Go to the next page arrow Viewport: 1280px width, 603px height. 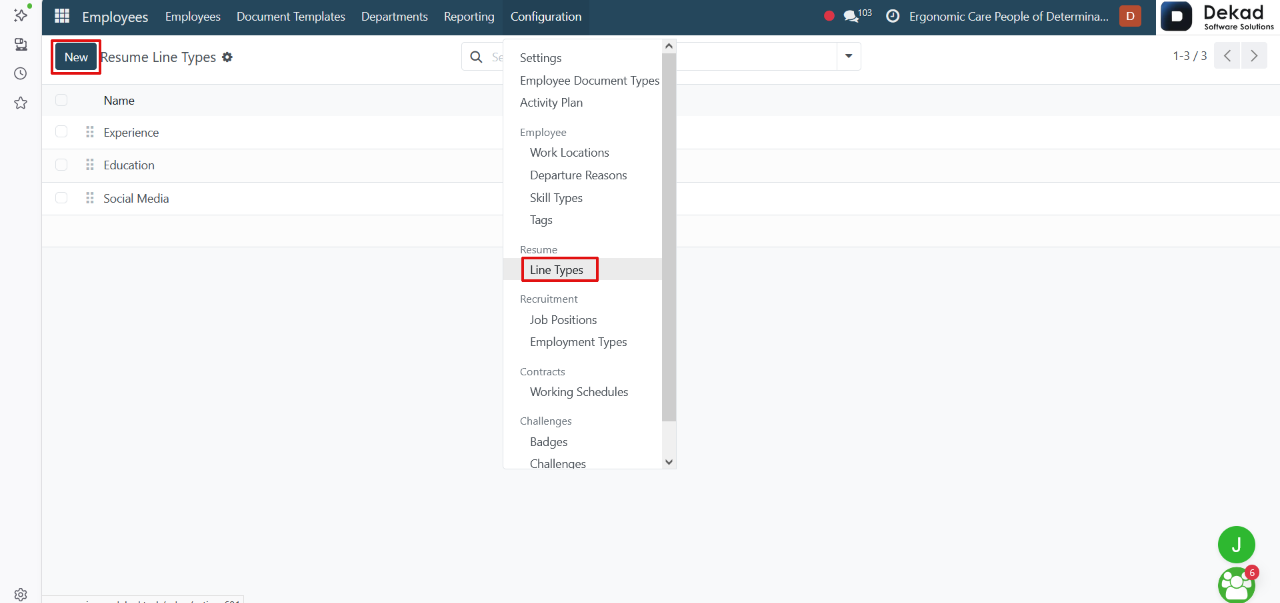1254,56
